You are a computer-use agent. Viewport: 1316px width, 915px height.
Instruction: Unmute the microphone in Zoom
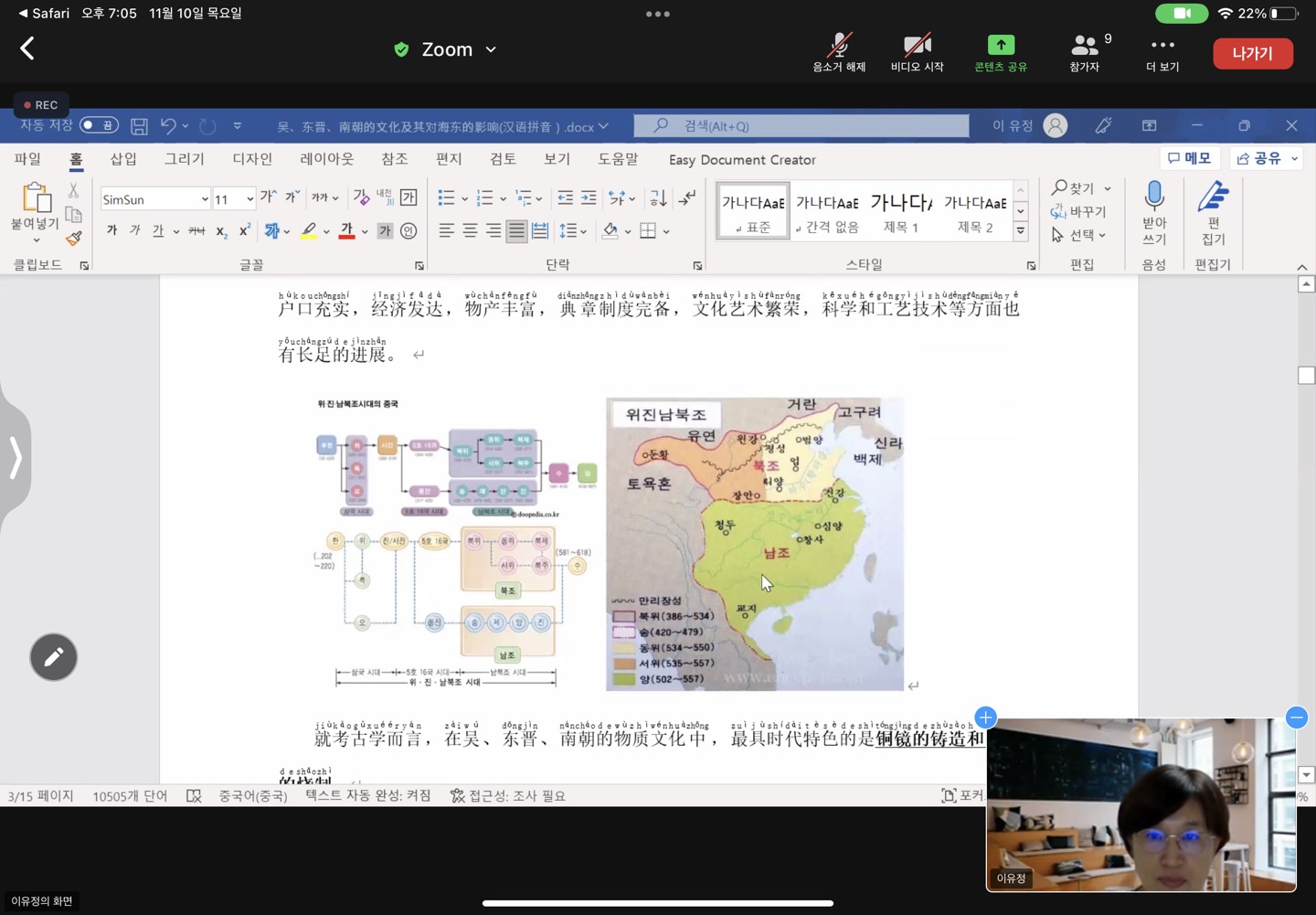(839, 52)
